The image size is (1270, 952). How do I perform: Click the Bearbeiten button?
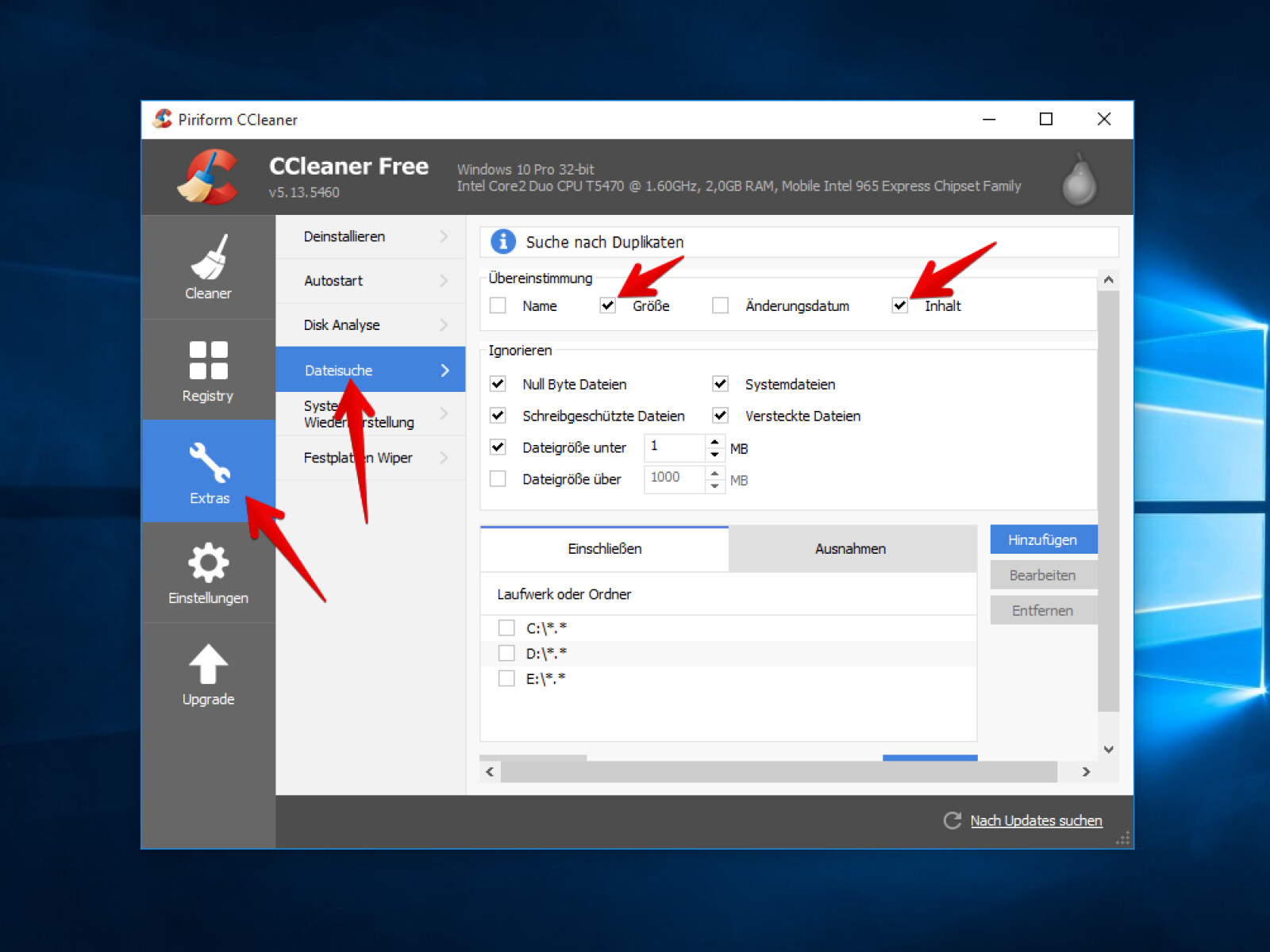tap(1043, 575)
